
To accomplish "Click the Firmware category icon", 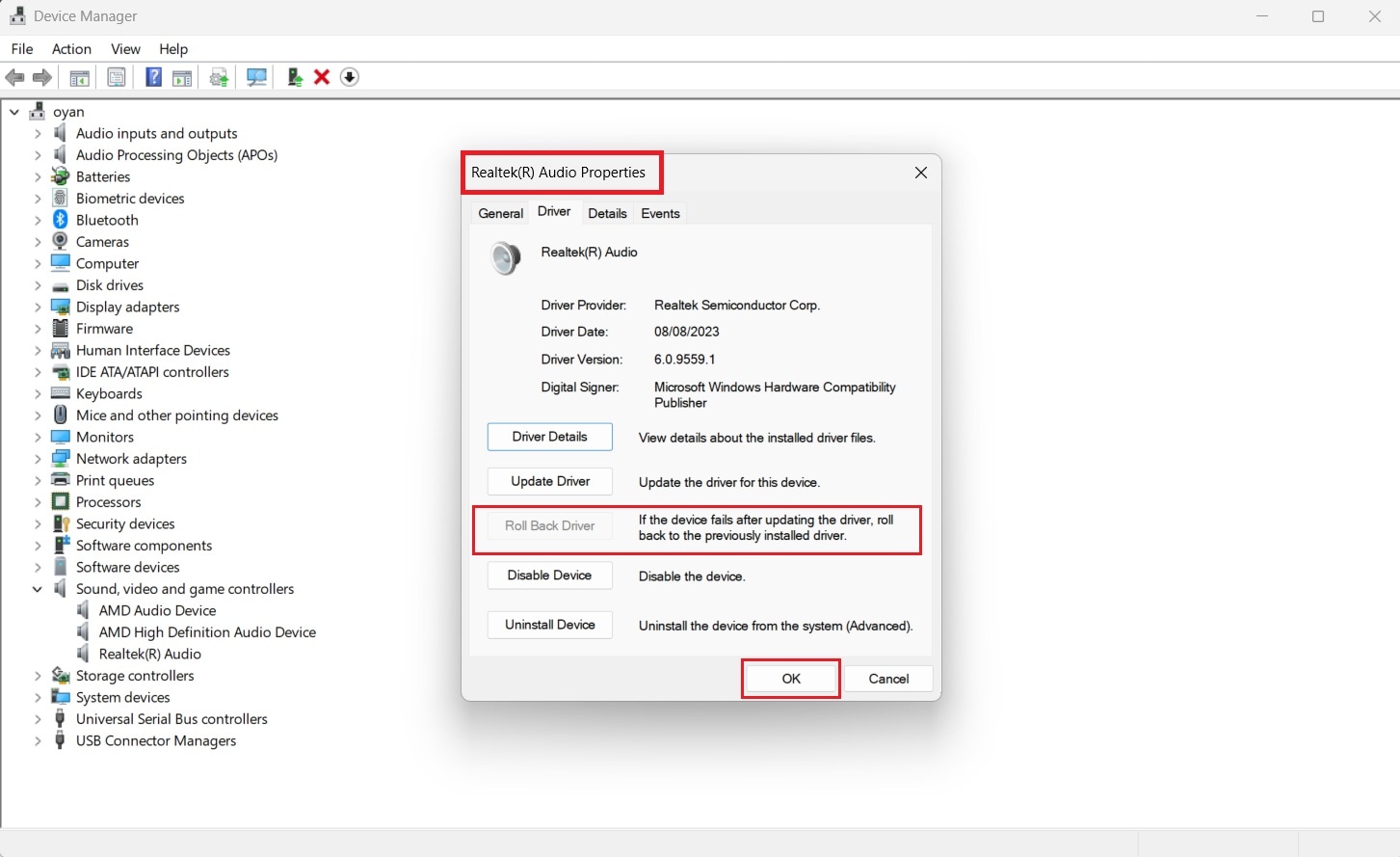I will (x=61, y=329).
